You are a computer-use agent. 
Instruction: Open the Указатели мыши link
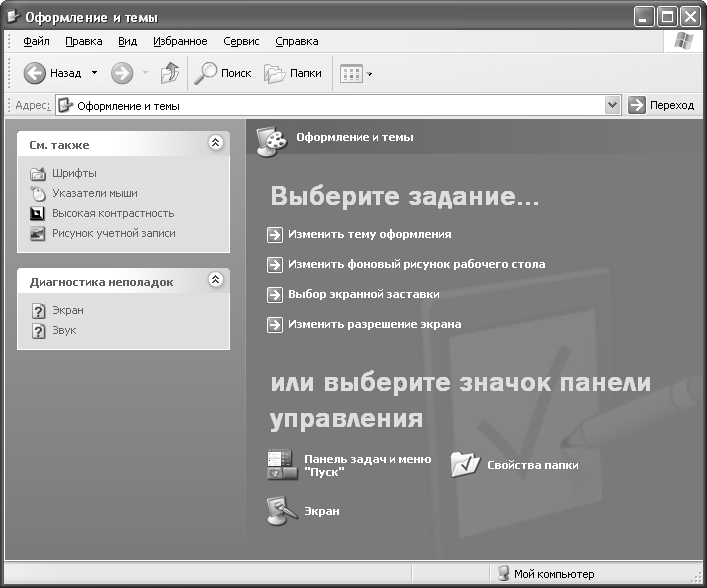click(95, 193)
